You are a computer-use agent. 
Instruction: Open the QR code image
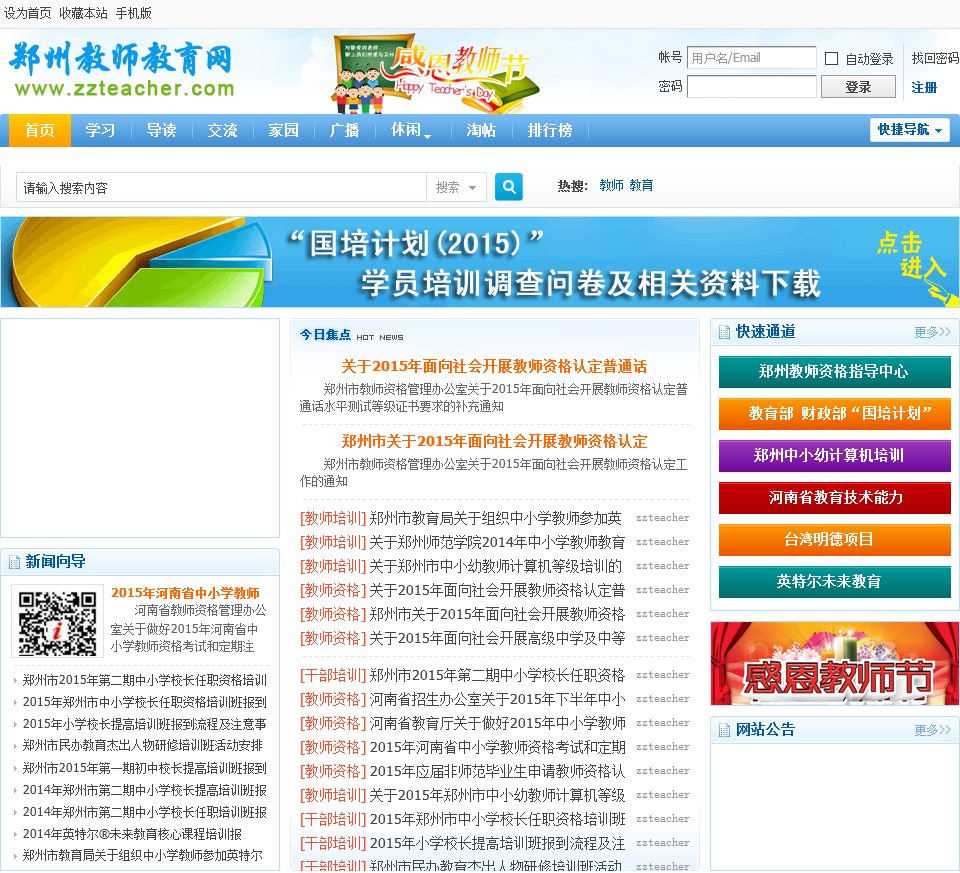tap(57, 622)
